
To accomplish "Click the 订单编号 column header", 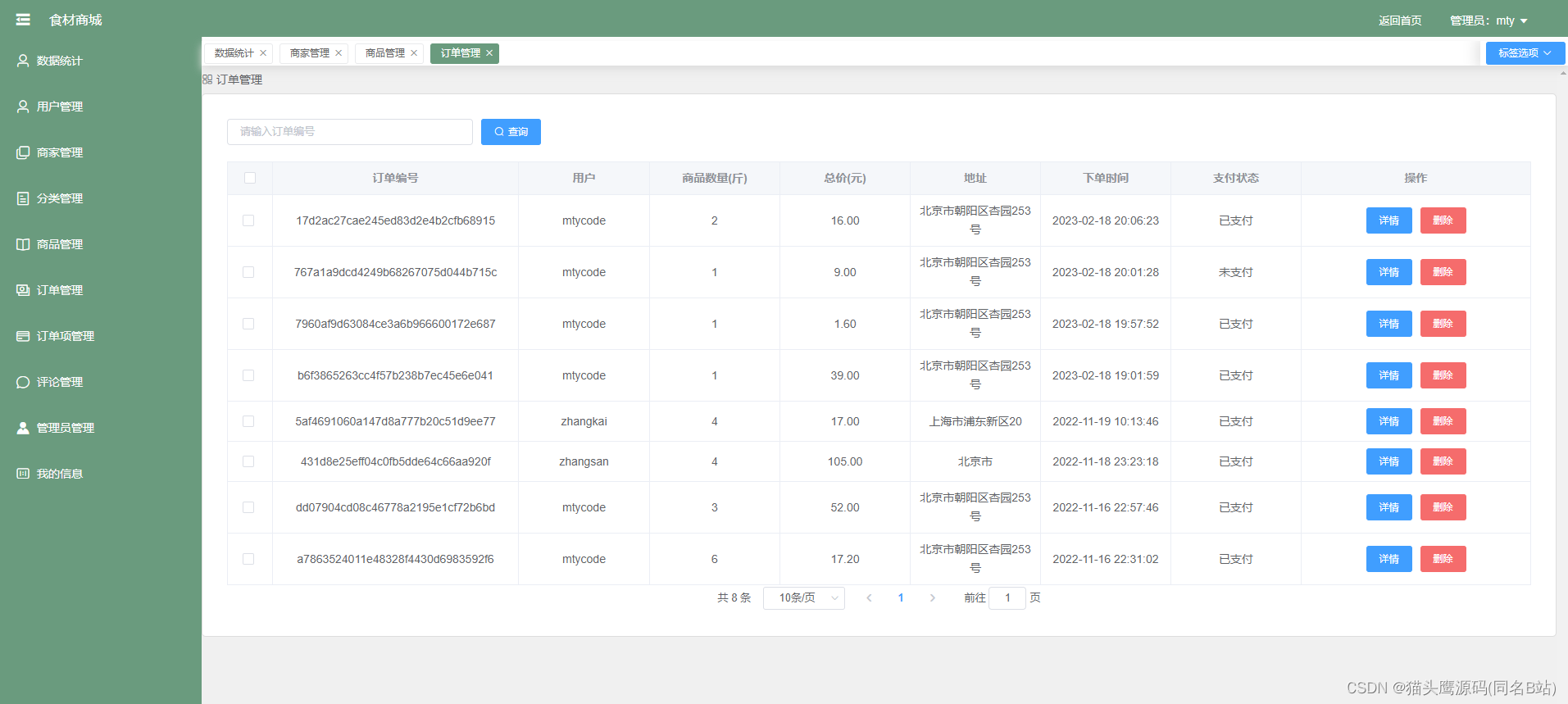I will click(x=395, y=178).
